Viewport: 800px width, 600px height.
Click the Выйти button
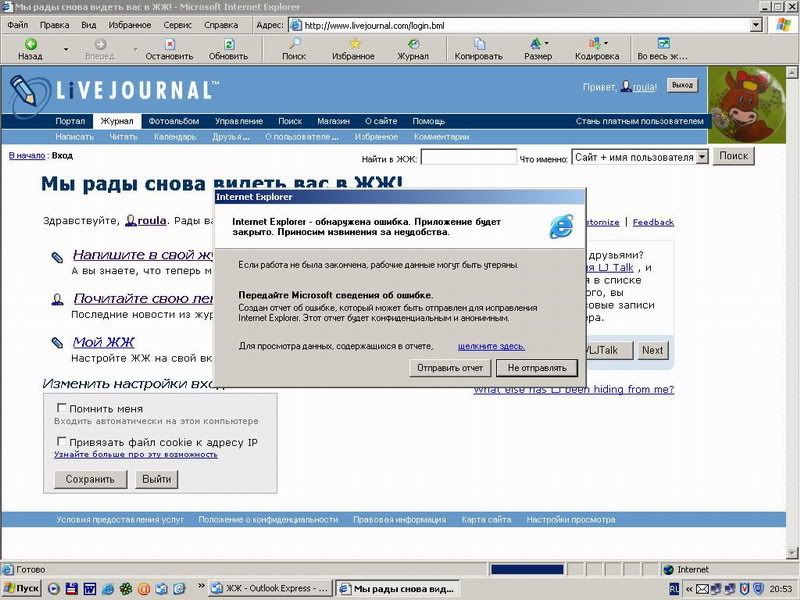[x=157, y=479]
